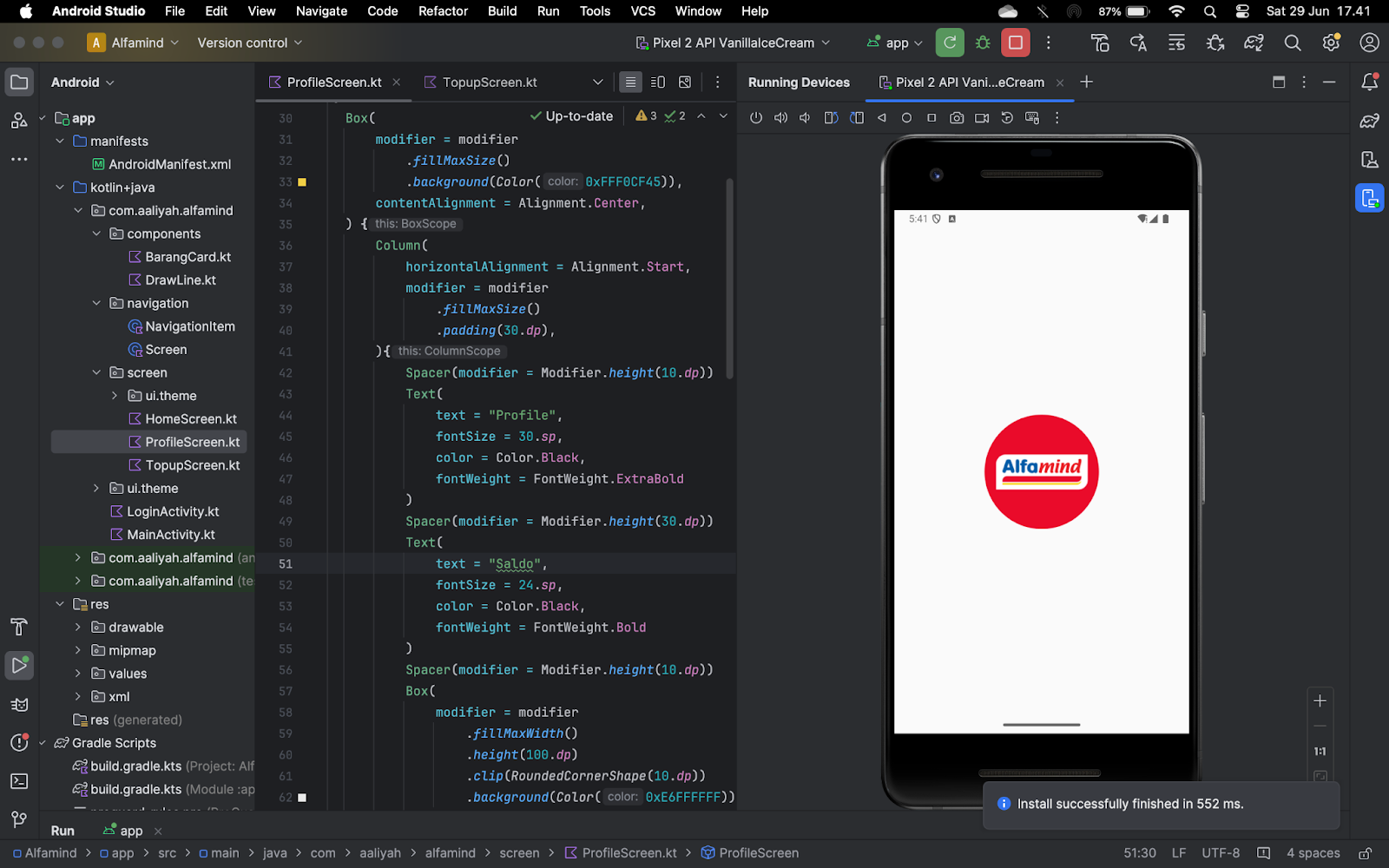Rotate emulator left icon

831,118
